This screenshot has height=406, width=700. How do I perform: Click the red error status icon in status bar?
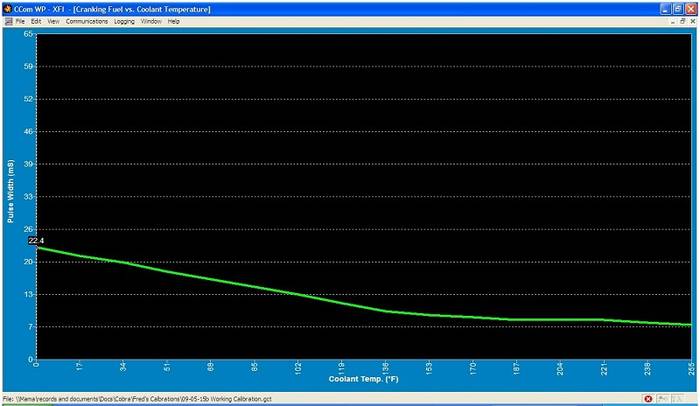click(x=648, y=398)
